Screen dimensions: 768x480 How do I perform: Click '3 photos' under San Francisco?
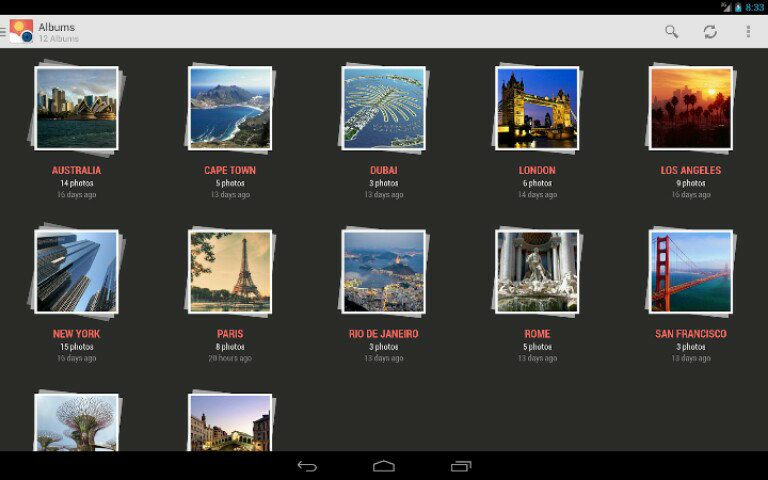pos(691,347)
